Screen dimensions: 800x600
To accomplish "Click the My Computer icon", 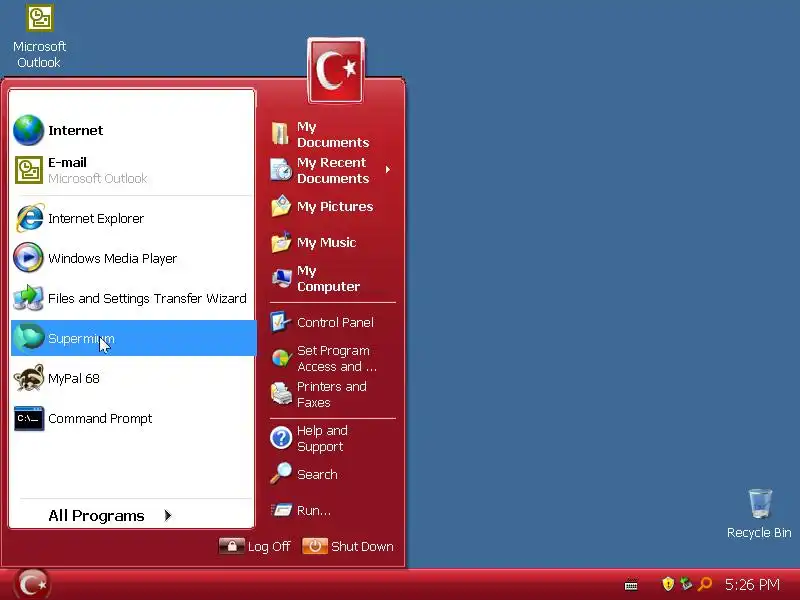I will (x=281, y=278).
